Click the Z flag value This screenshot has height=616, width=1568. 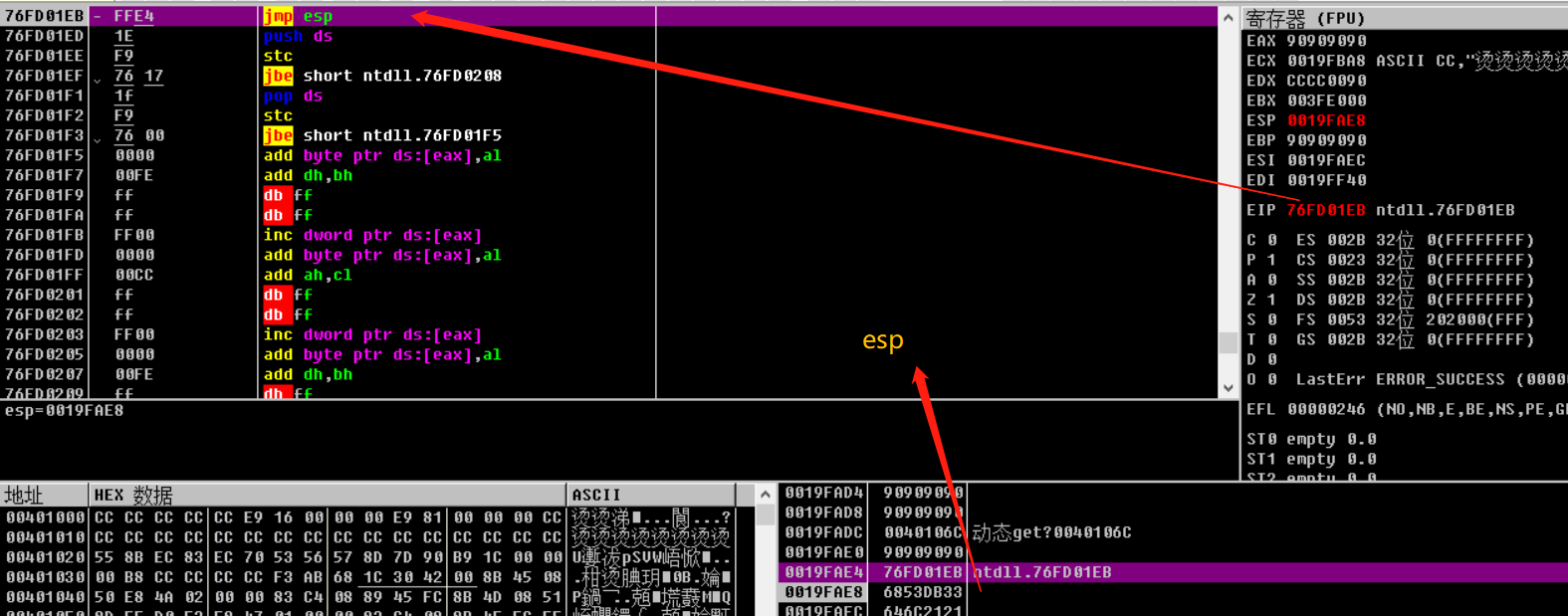(x=1271, y=300)
